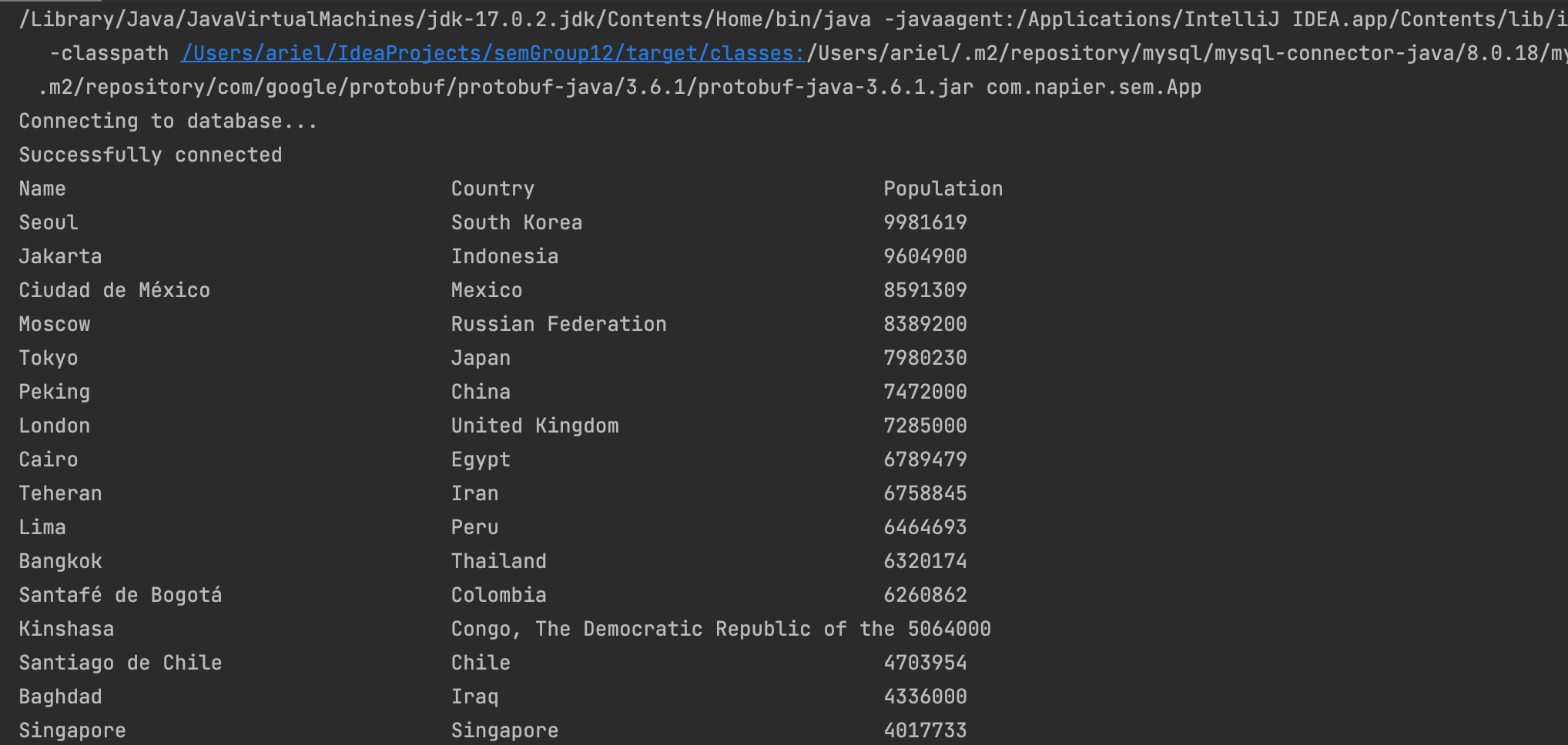The width and height of the screenshot is (1568, 745).
Task: Click the city name Kinshasa
Action: (66, 629)
